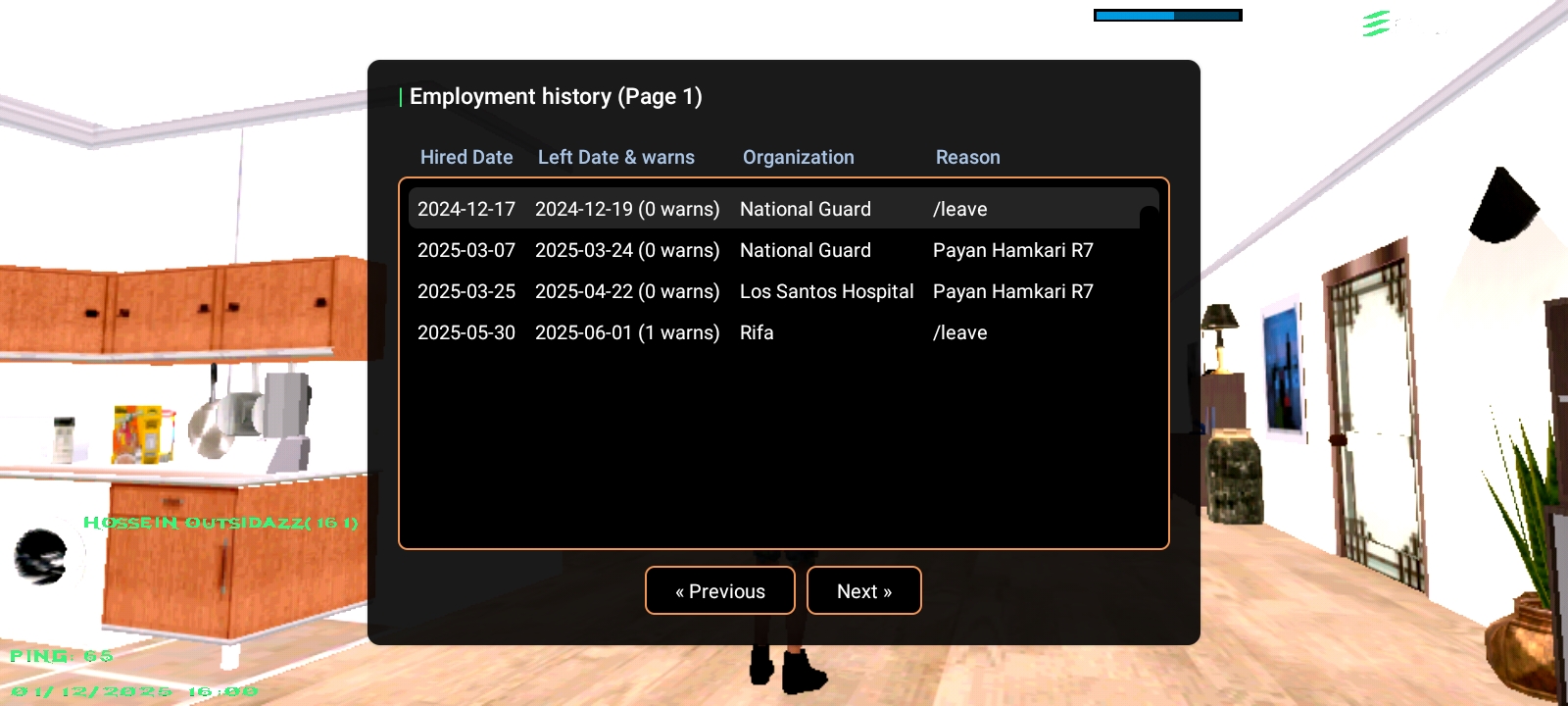Image resolution: width=1568 pixels, height=706 pixels.
Task: Click the Employment history (Page 1) title
Action: 555,96
